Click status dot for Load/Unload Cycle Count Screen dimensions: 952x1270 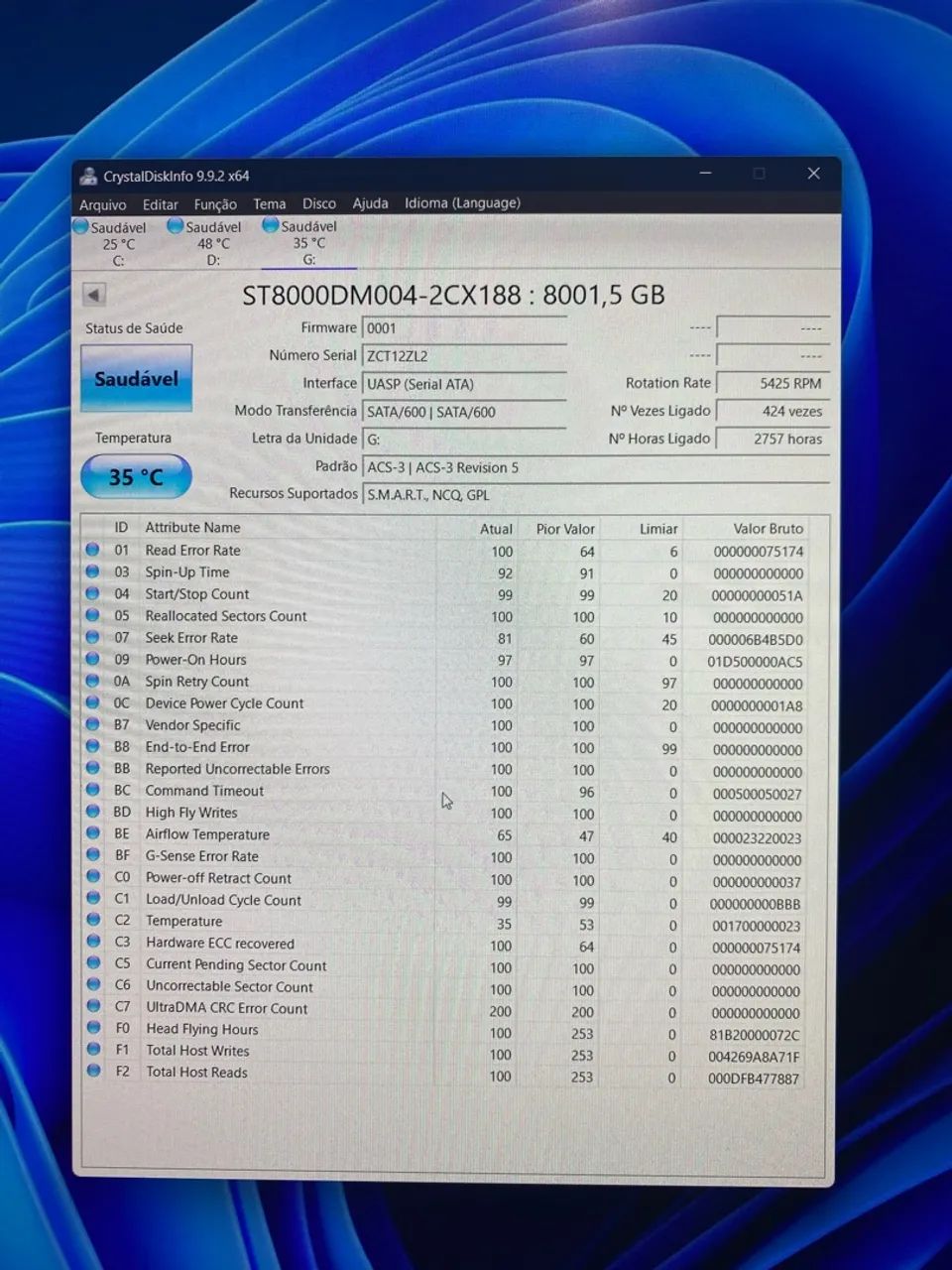pyautogui.click(x=93, y=899)
